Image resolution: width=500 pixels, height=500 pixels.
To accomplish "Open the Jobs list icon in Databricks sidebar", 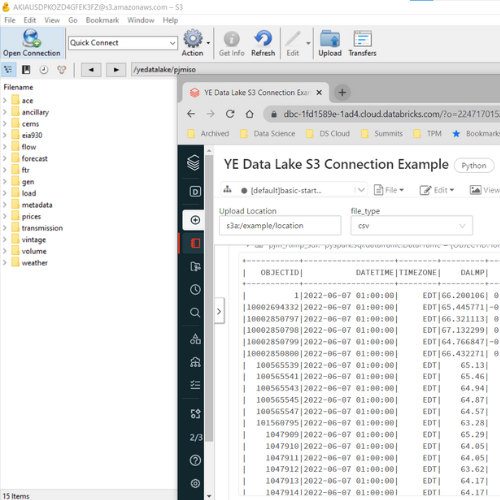I will click(195, 385).
